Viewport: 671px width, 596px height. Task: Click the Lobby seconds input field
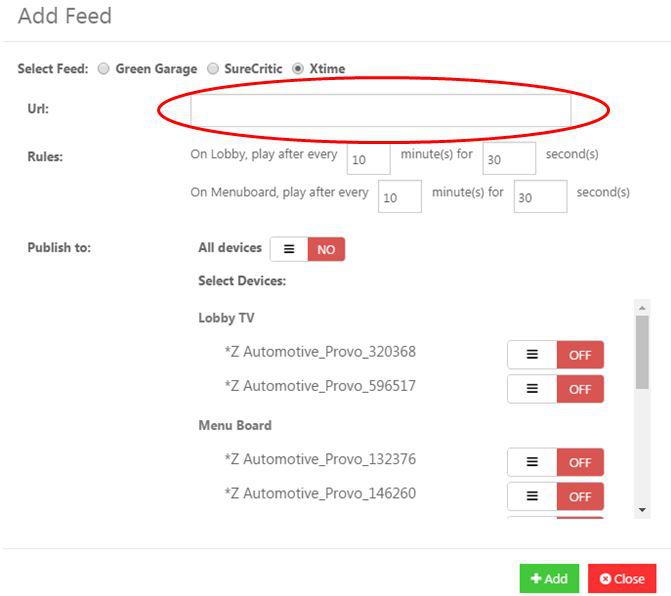click(509, 159)
